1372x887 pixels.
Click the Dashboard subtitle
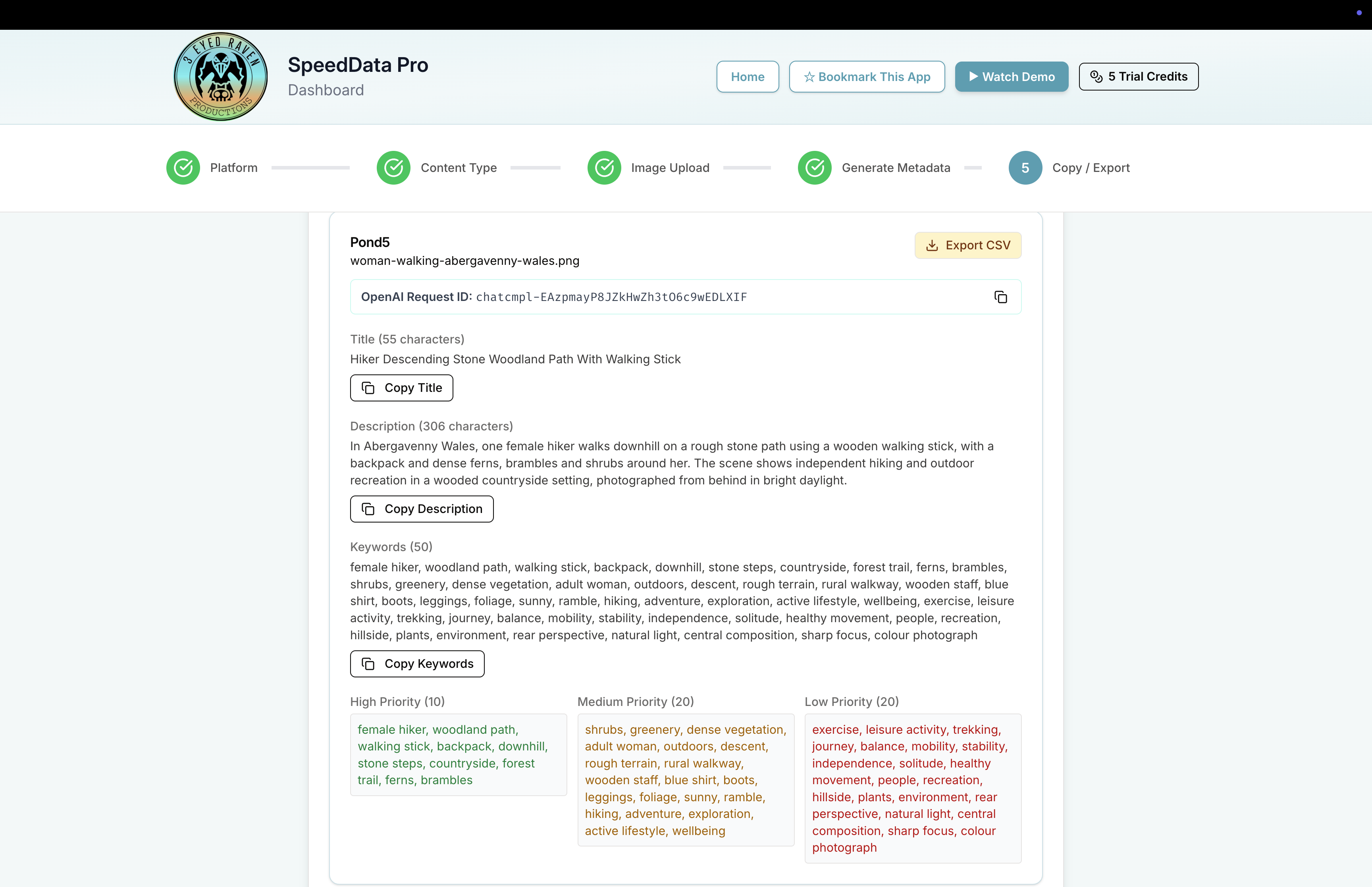pos(326,91)
